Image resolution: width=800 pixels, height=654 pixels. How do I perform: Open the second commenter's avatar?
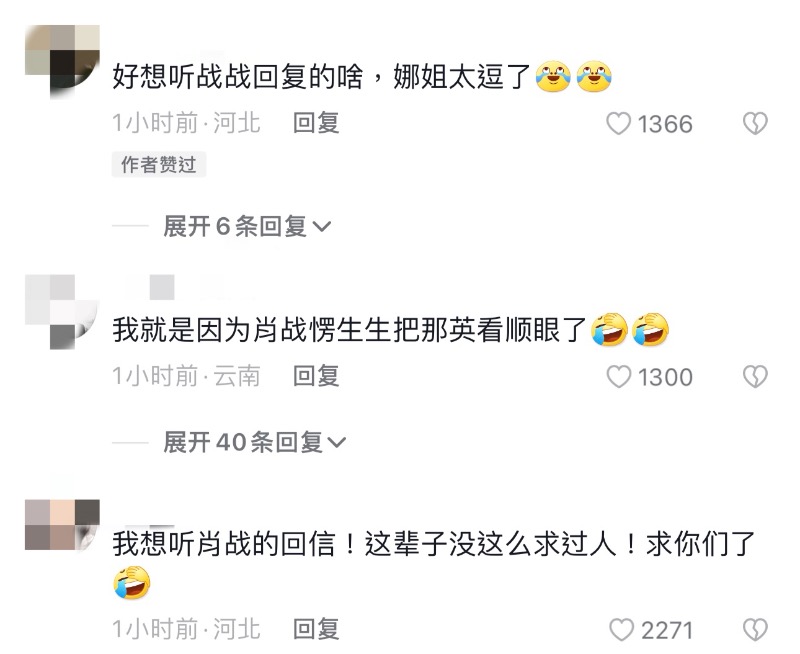tap(62, 312)
